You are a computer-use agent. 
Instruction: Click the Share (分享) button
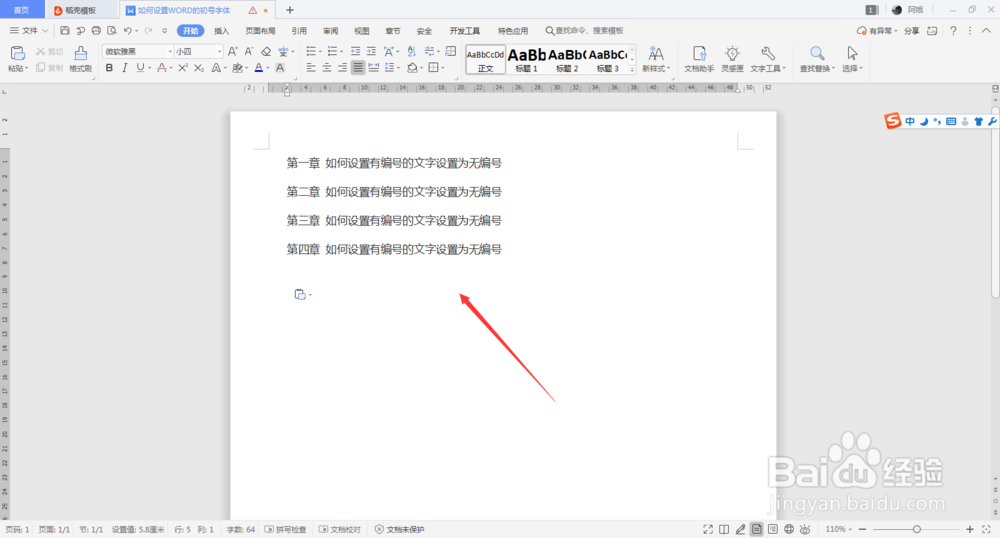pyautogui.click(x=911, y=31)
